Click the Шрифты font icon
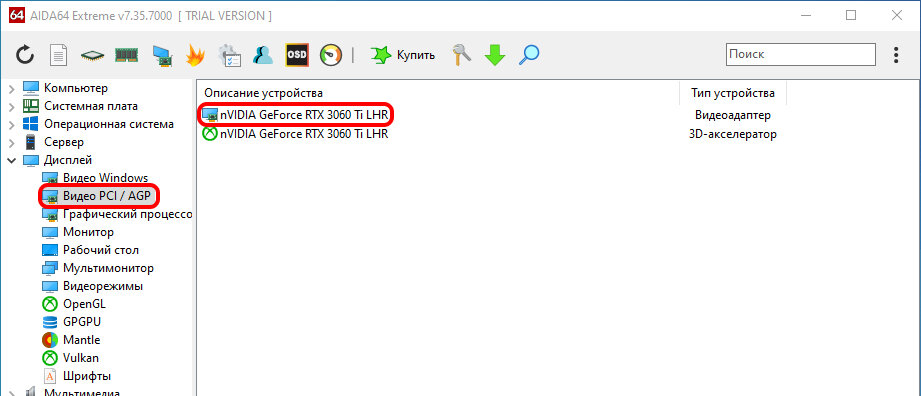Screen dimensions: 921x396 [x=50, y=376]
